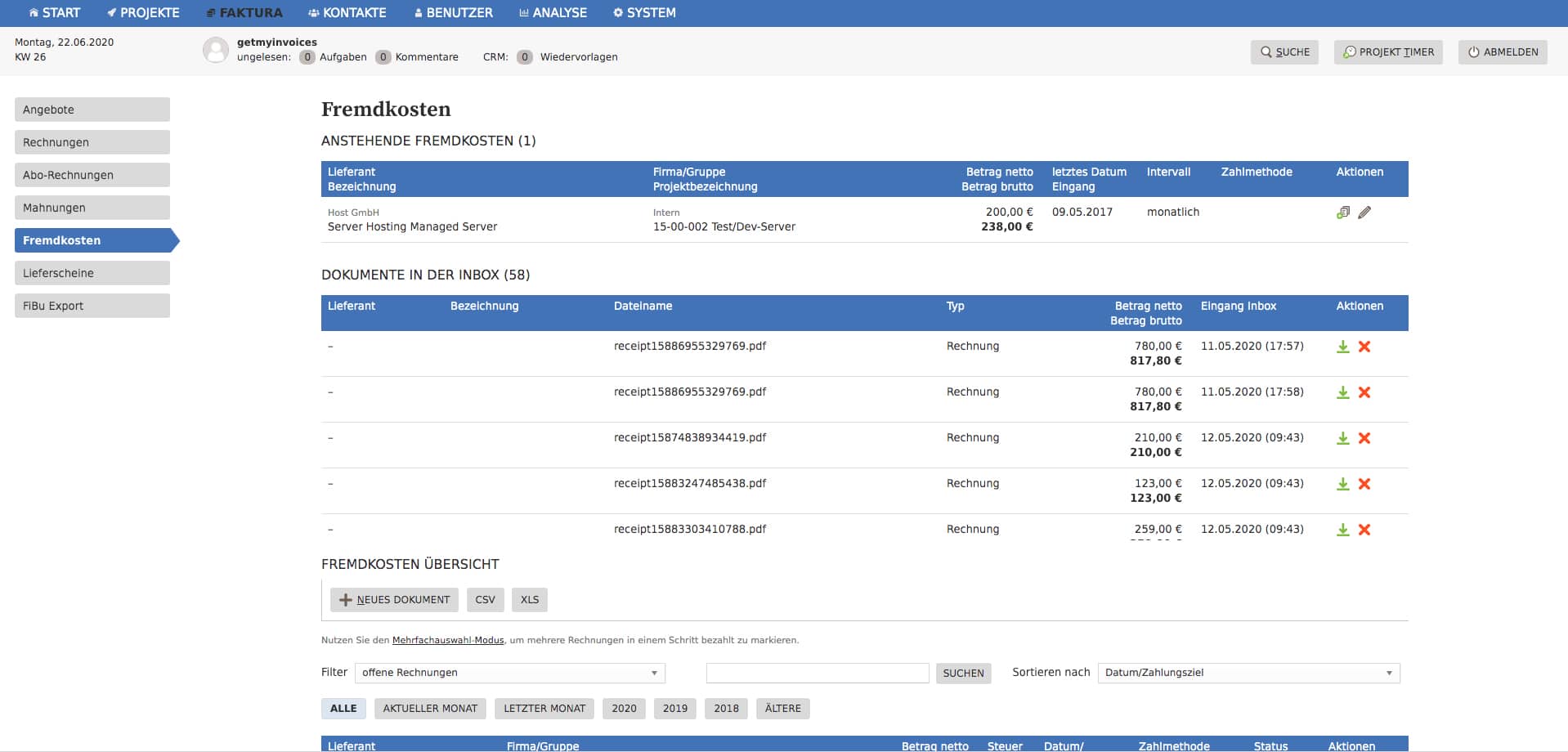
Task: Delete inbox document received 11.05.2020 (17:57)
Action: tap(1364, 347)
